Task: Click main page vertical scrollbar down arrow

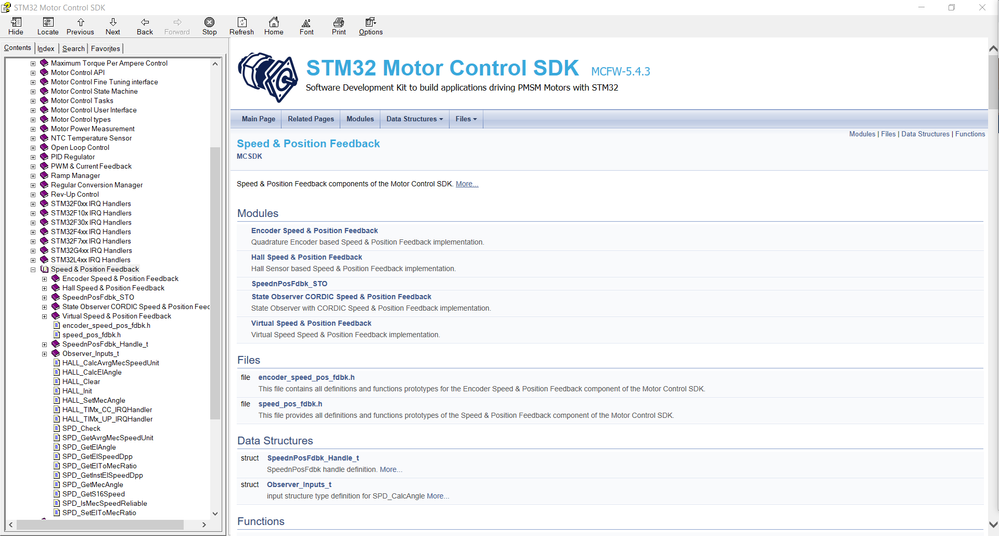Action: [x=993, y=525]
